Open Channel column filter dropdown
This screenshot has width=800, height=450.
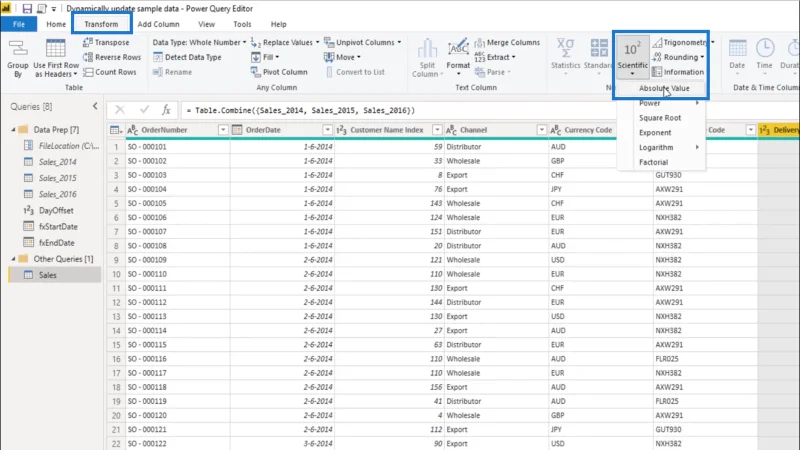click(x=542, y=130)
